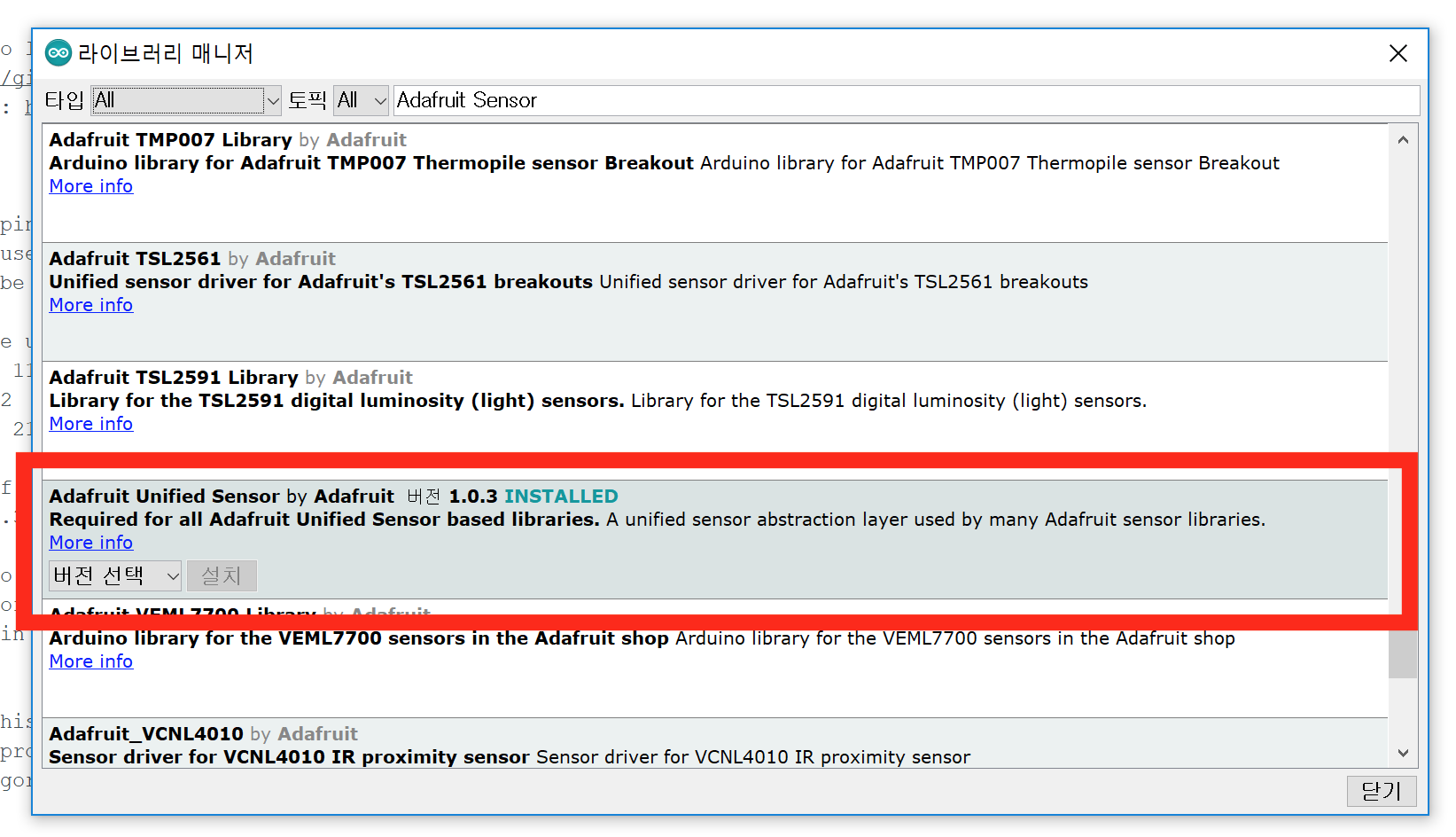Select the Adafruit TMP007 Library title

(171, 140)
